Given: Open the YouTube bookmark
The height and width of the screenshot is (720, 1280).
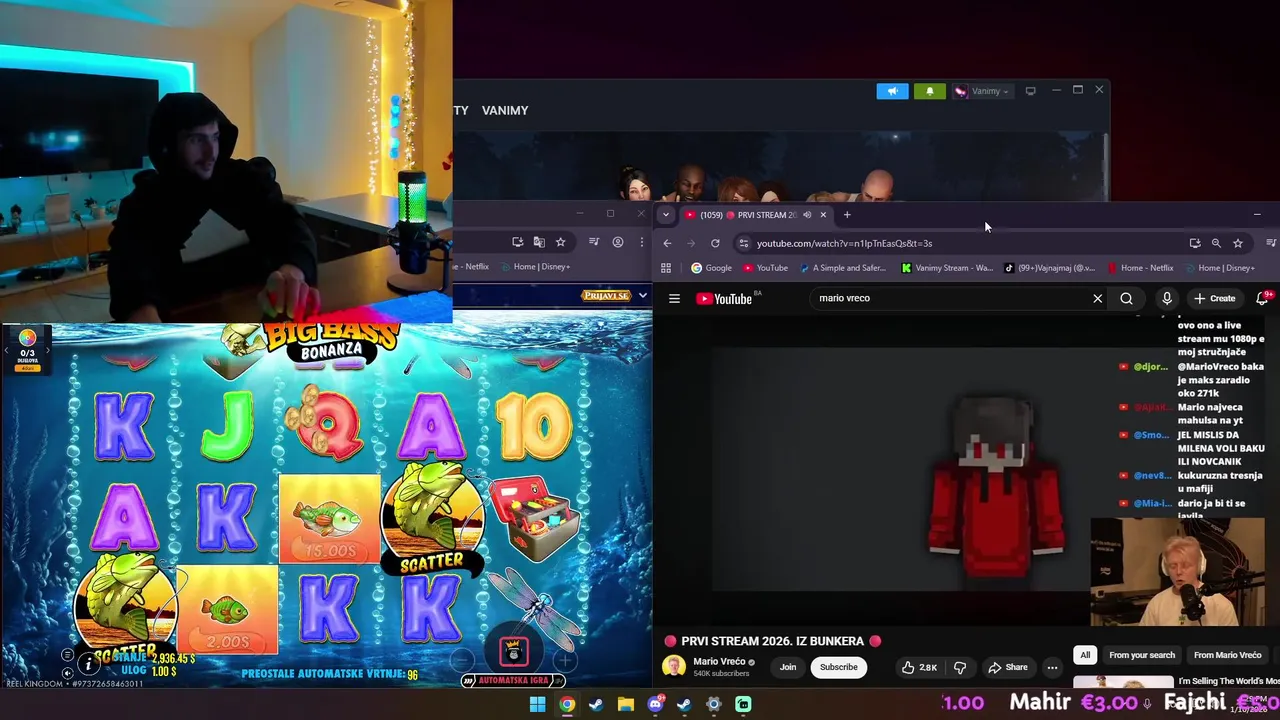Looking at the screenshot, I should pos(765,268).
